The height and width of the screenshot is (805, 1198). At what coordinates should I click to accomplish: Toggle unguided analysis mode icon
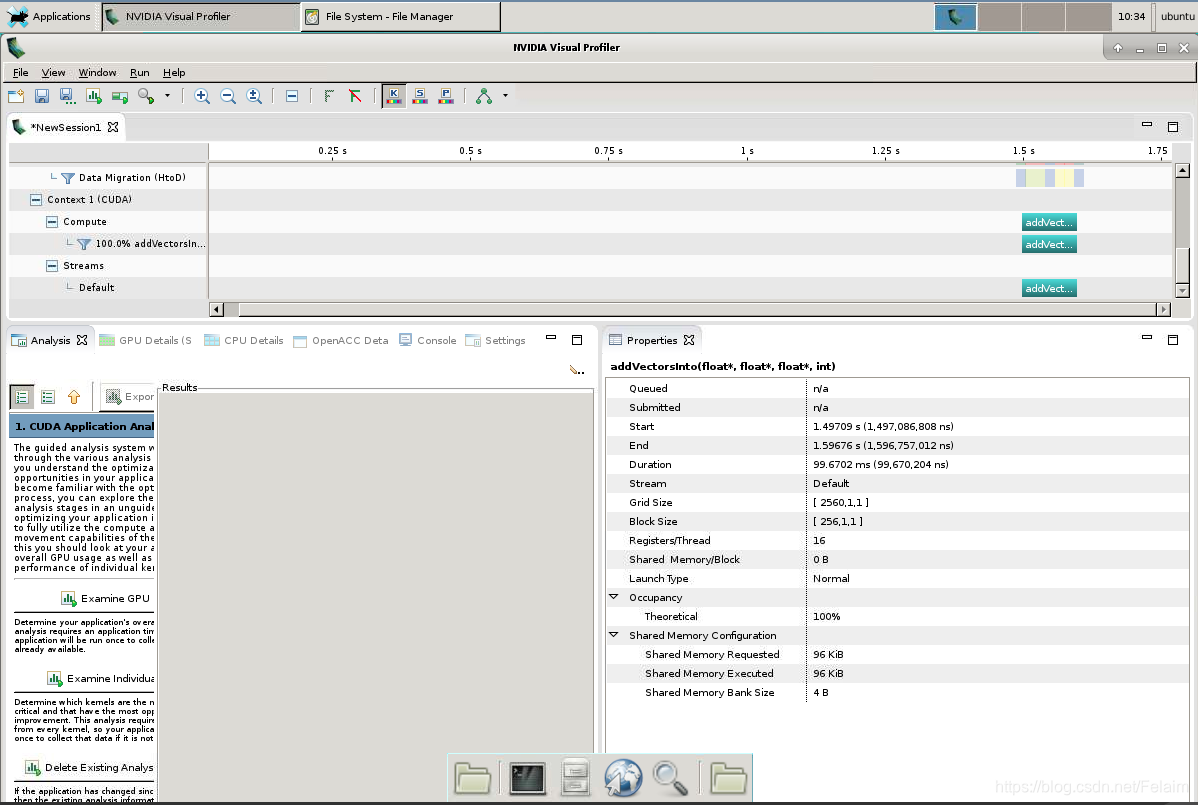(48, 396)
